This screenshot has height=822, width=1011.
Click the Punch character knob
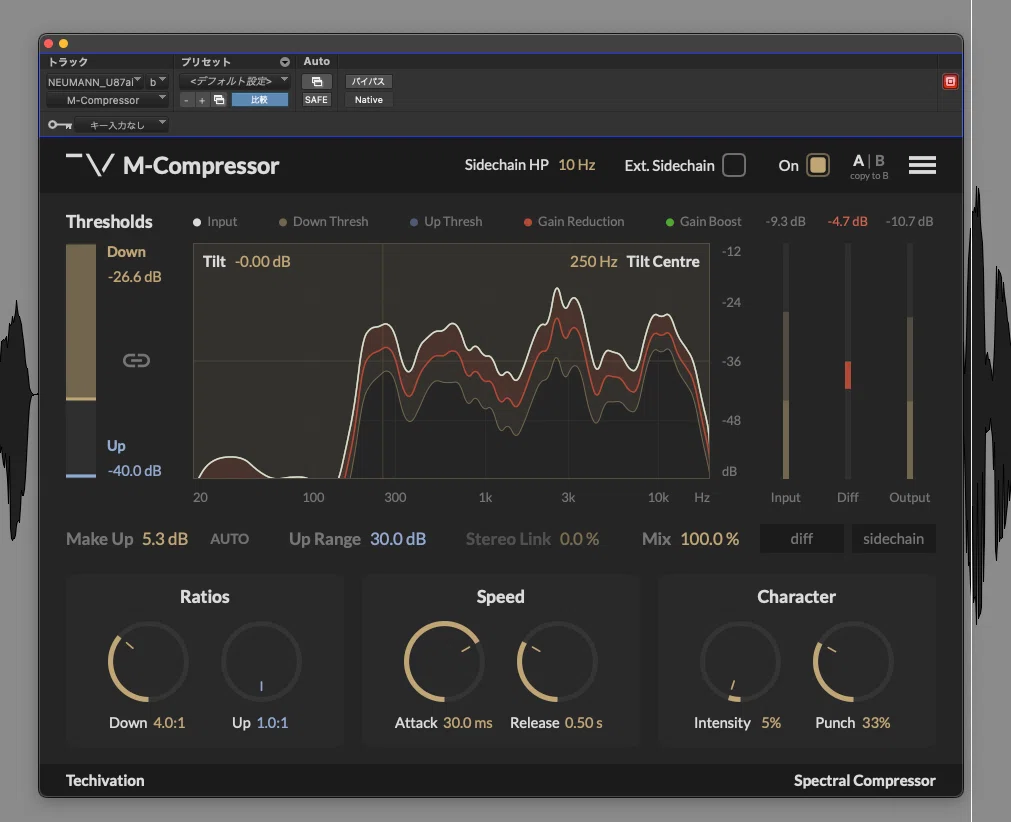[x=853, y=661]
